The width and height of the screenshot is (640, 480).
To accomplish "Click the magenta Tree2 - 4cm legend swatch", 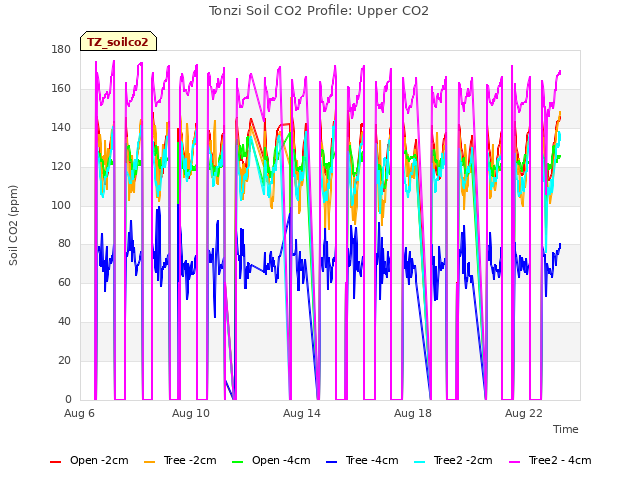I will point(515,462).
